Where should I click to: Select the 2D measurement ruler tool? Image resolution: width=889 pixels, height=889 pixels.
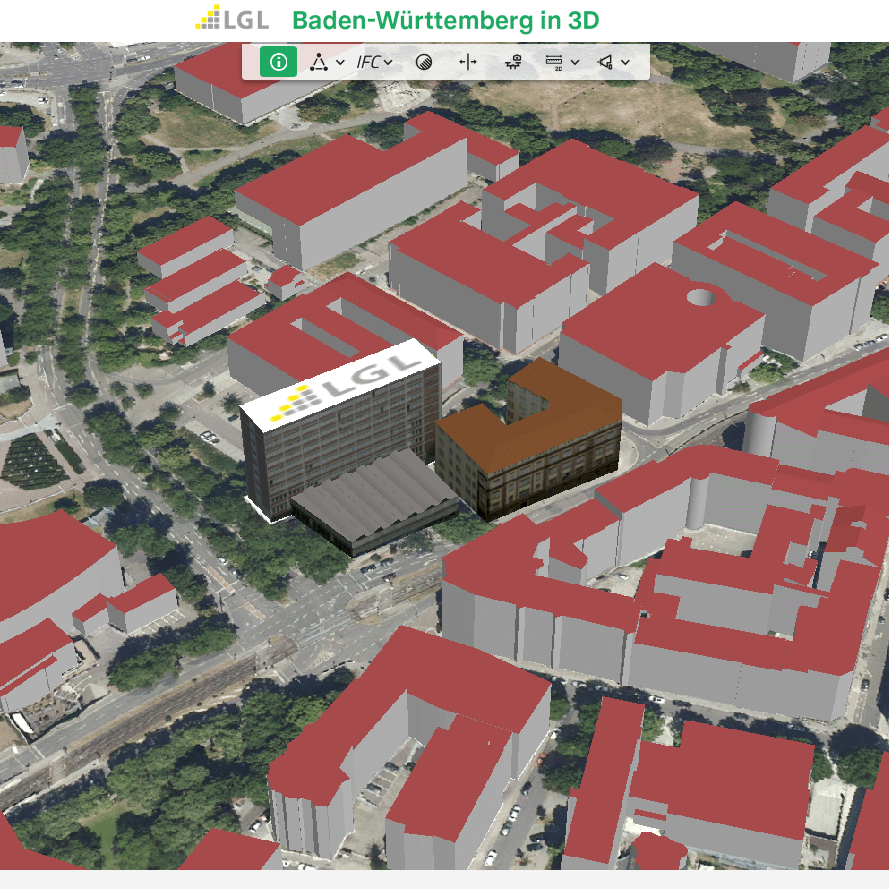554,62
